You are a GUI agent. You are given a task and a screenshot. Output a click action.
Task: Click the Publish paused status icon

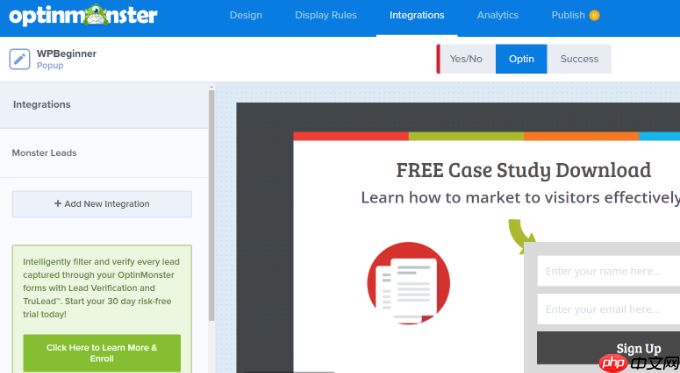tap(594, 15)
